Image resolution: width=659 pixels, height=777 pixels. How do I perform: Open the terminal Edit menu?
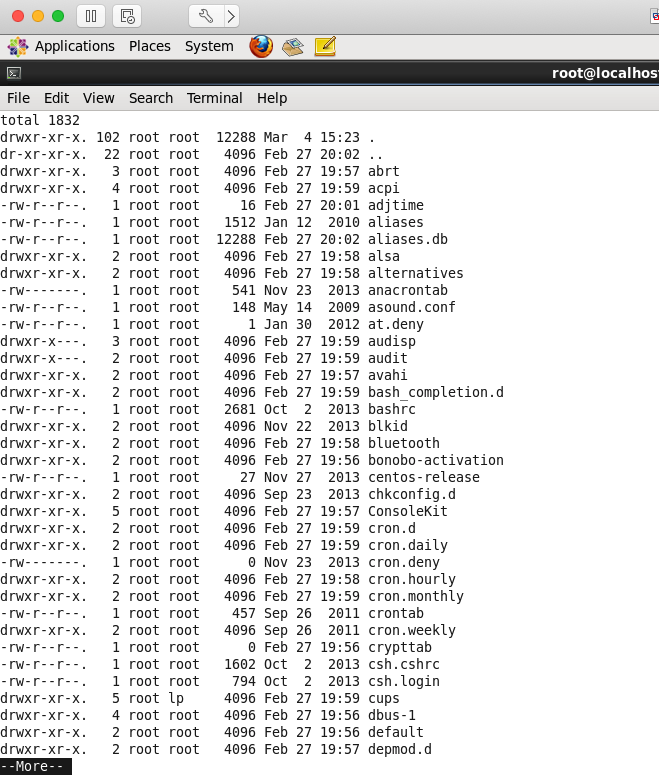point(56,98)
